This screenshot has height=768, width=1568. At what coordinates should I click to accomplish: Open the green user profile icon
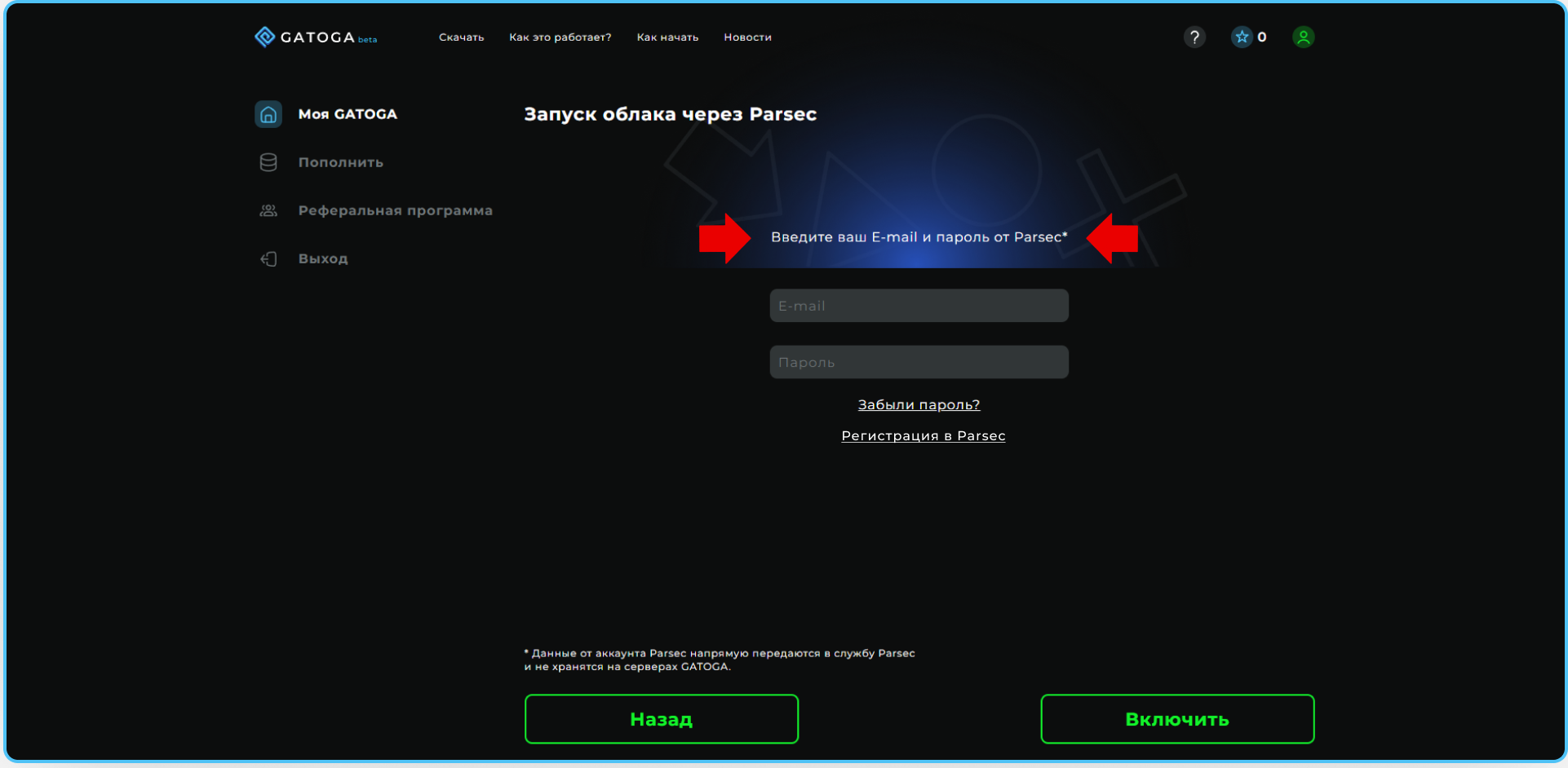[x=1303, y=37]
